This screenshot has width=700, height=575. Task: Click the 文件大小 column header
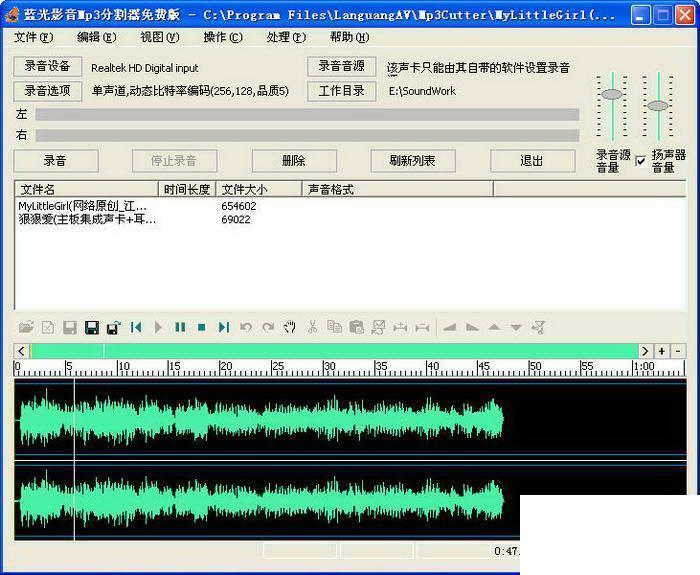pos(259,189)
